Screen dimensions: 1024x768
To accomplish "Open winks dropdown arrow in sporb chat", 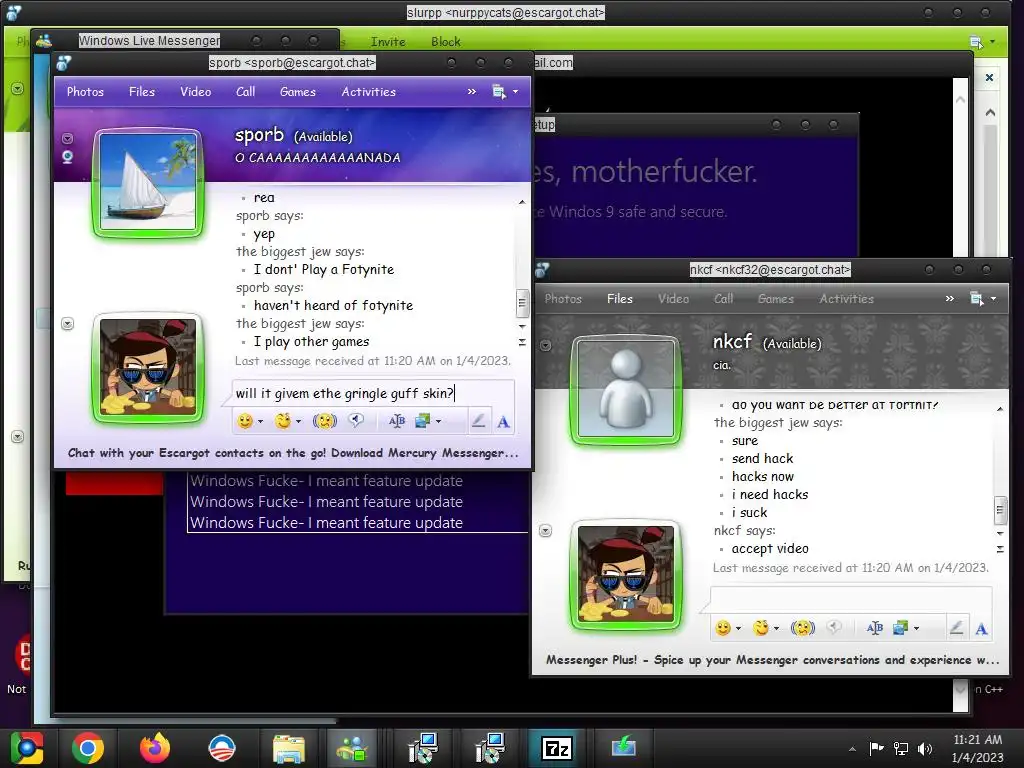I will point(298,422).
